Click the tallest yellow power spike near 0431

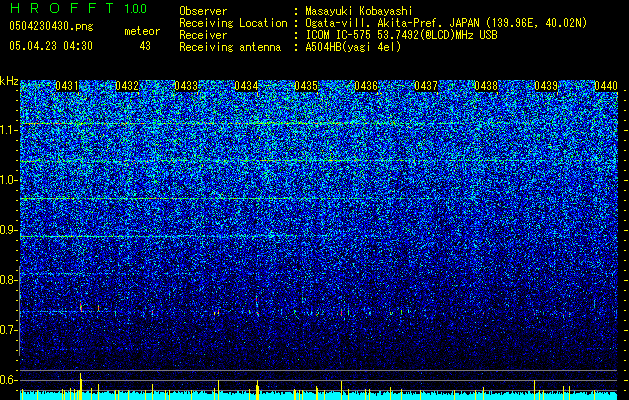[81, 386]
